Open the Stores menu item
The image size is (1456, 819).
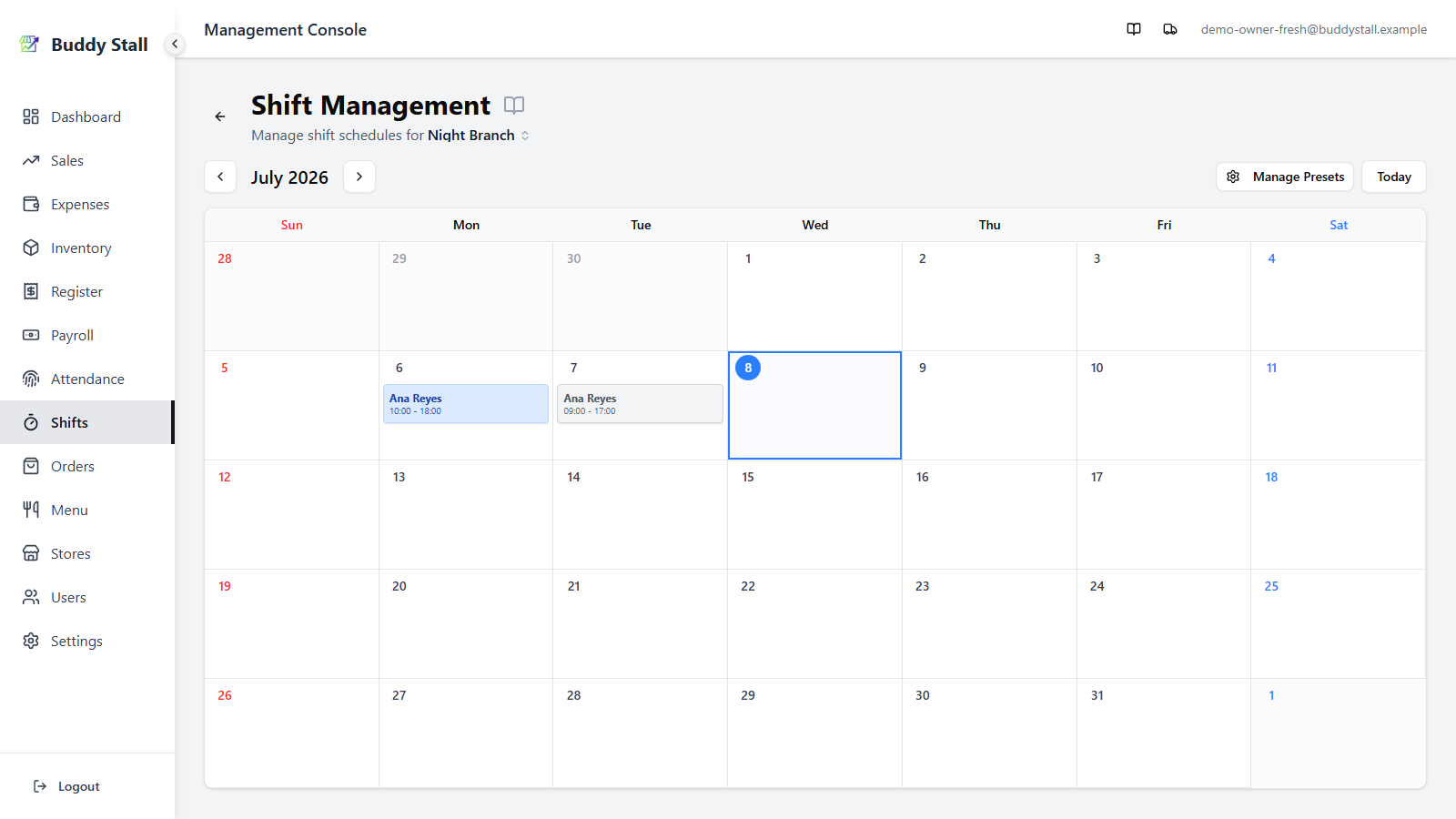click(x=87, y=553)
